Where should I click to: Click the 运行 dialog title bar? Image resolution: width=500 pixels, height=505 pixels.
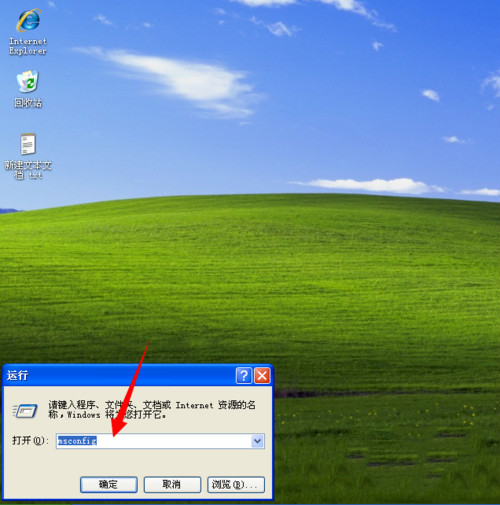tap(120, 376)
